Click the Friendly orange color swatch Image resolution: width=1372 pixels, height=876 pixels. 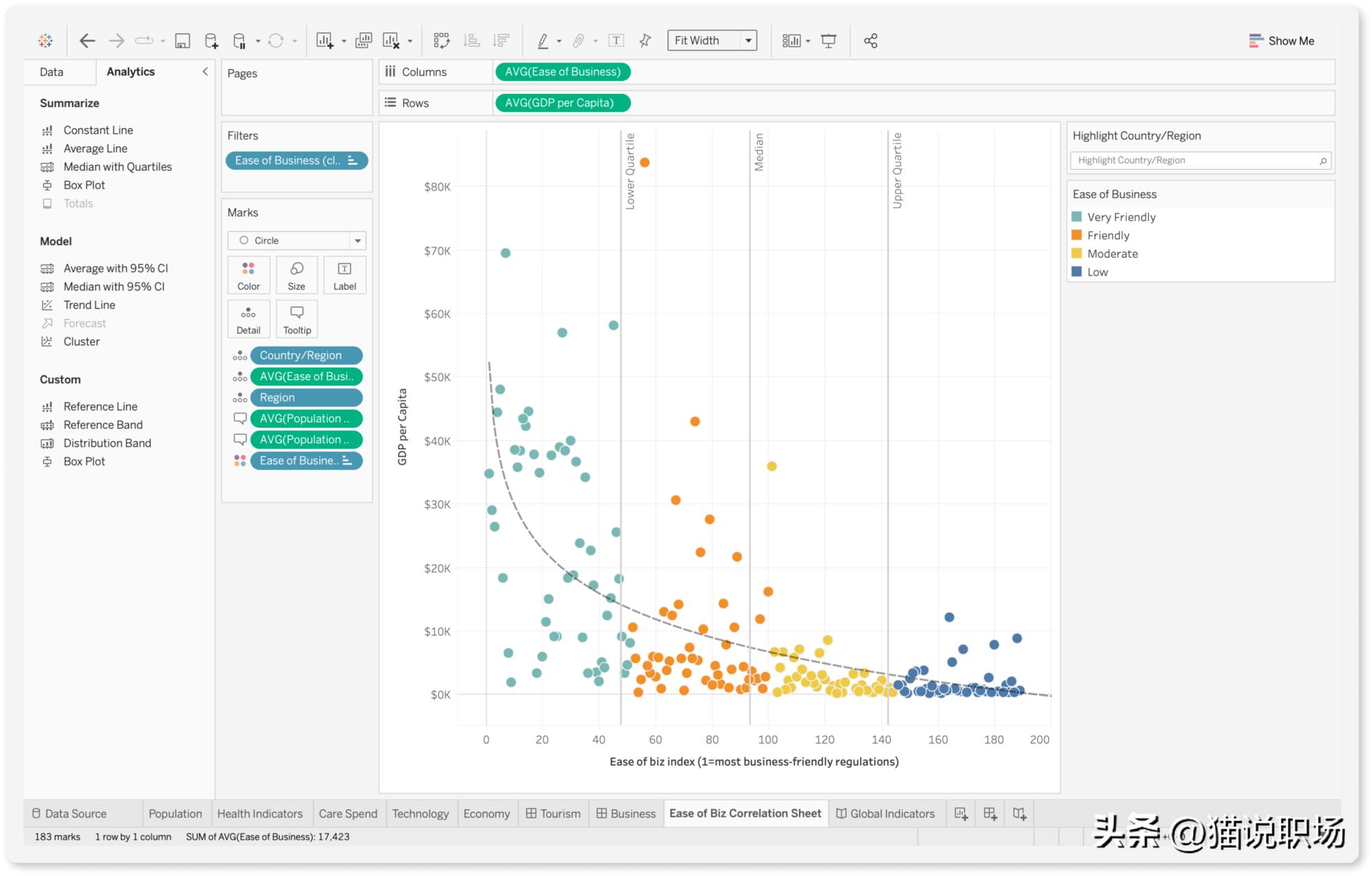tap(1077, 235)
